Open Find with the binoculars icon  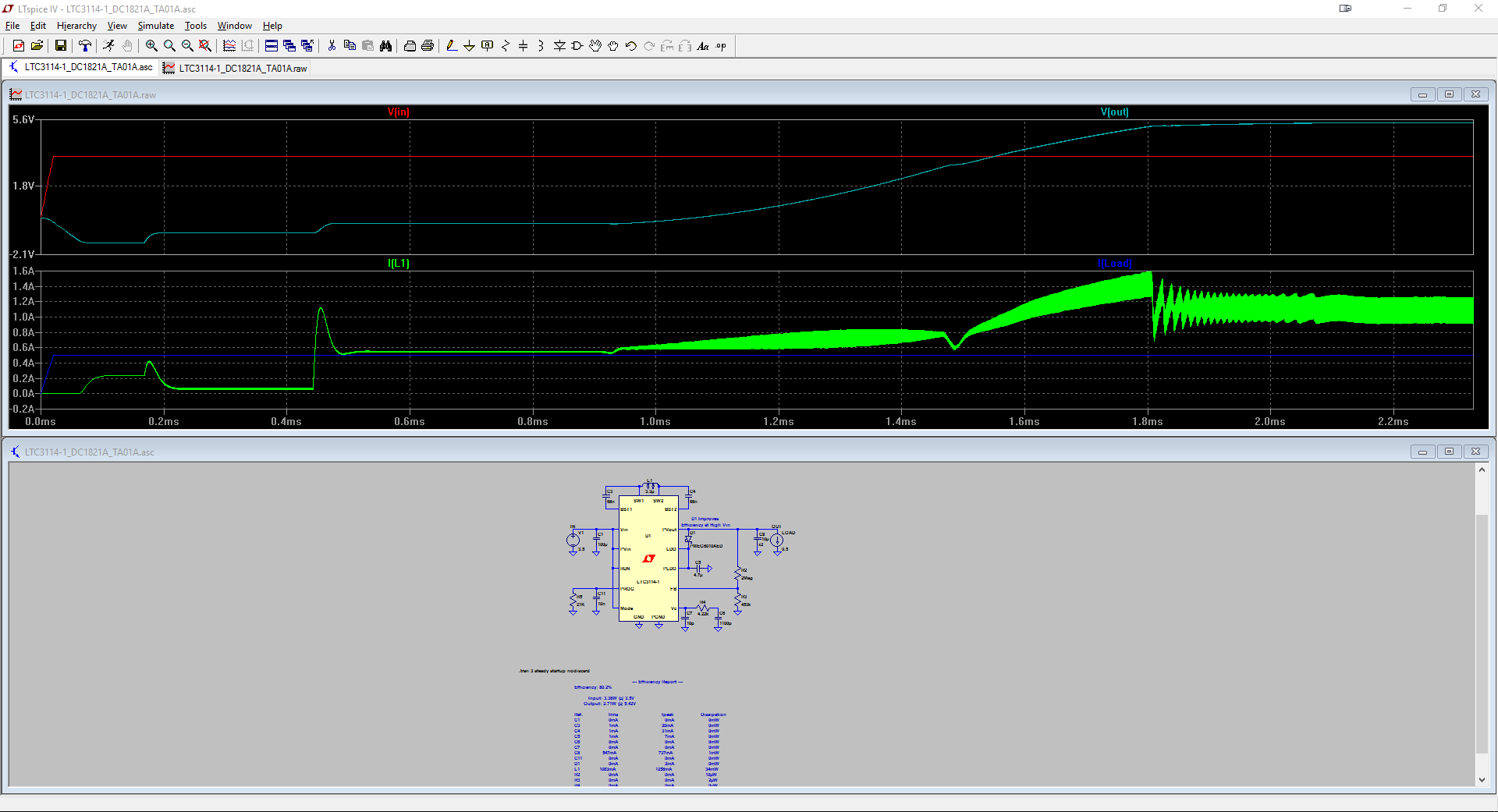click(x=385, y=46)
